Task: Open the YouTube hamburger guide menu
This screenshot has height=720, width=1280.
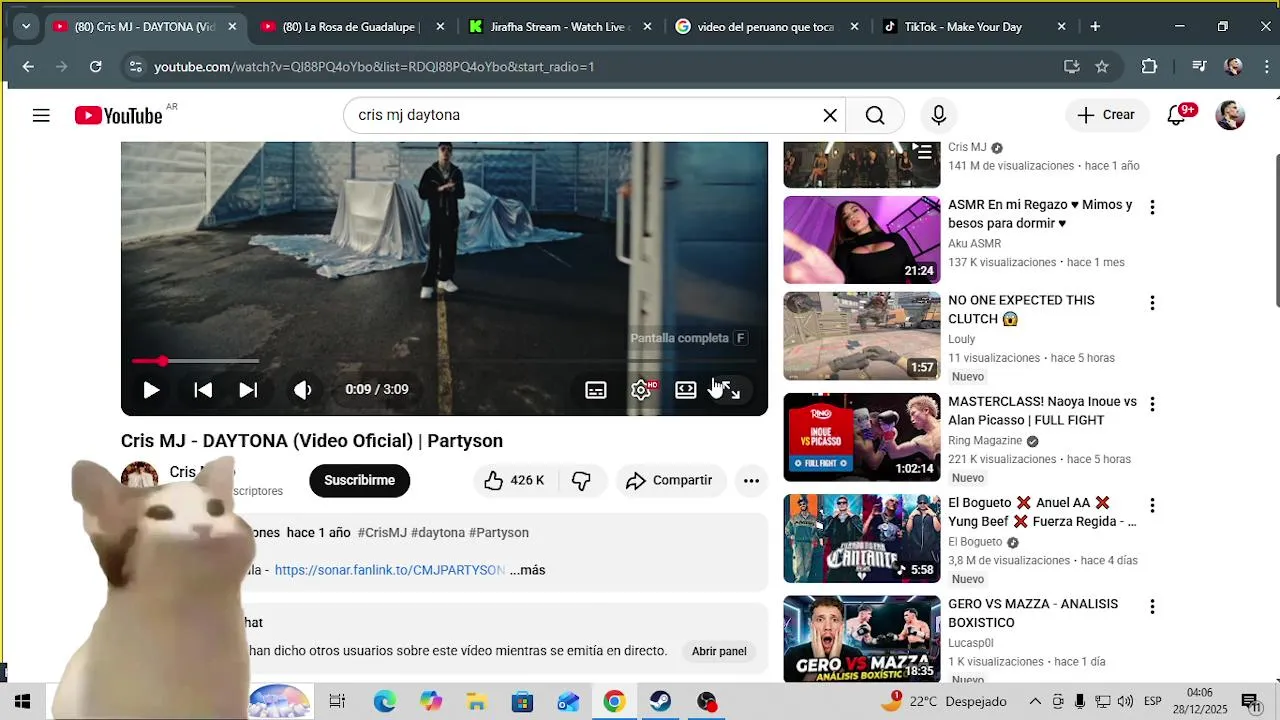Action: tap(41, 115)
